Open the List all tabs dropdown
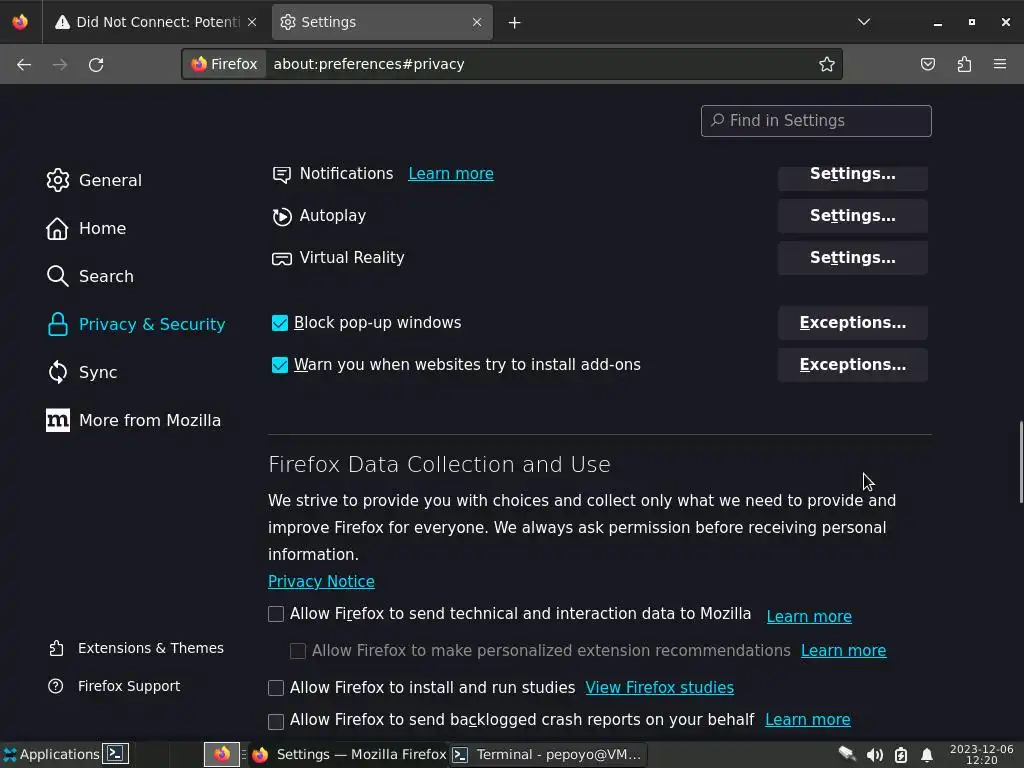The image size is (1024, 768). point(864,22)
